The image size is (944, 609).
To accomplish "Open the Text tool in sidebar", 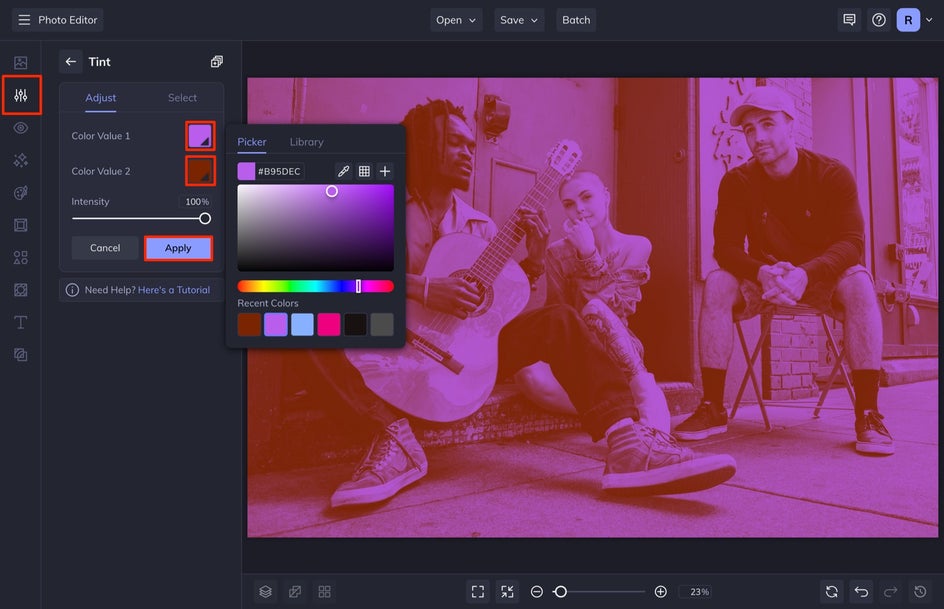I will [x=20, y=322].
